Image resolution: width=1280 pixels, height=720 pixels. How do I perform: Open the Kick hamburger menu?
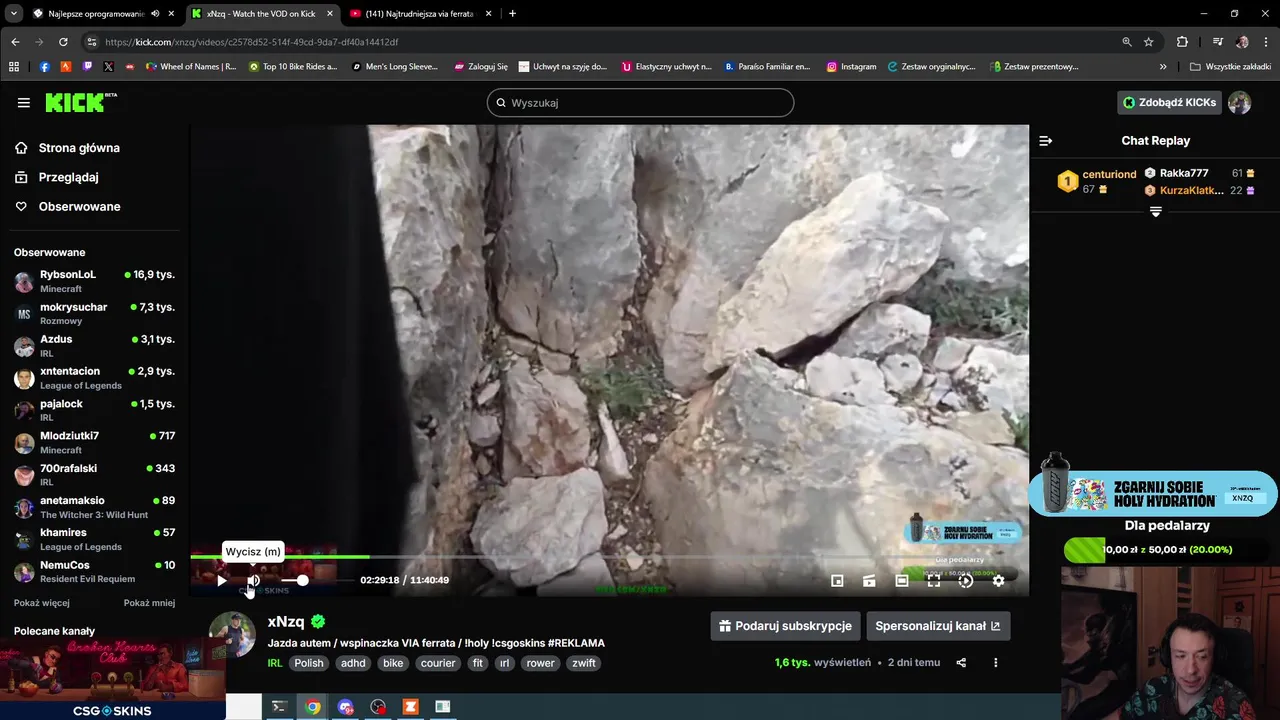(x=23, y=102)
